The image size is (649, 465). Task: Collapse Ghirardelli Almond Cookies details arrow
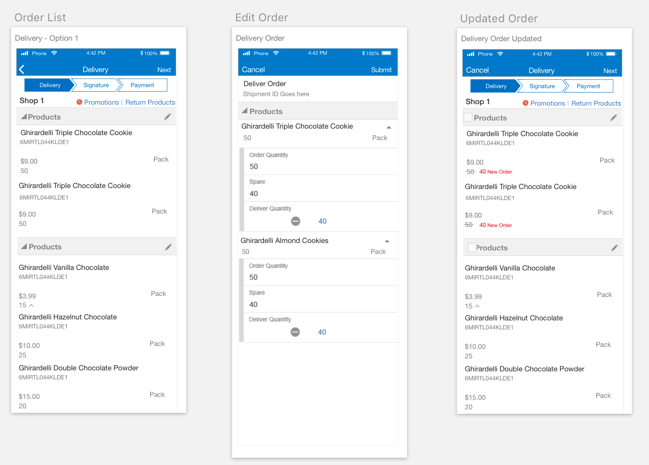[387, 241]
